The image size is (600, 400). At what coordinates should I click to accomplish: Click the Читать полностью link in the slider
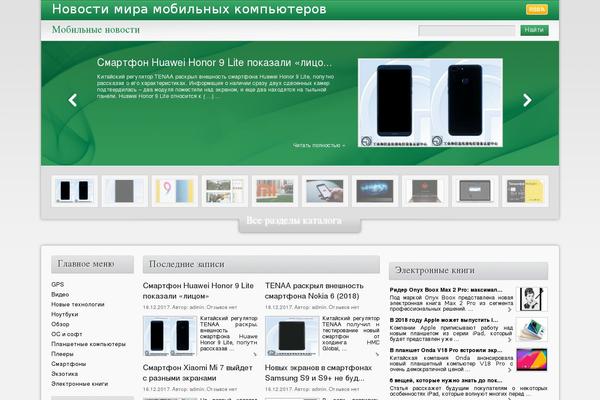click(x=319, y=145)
